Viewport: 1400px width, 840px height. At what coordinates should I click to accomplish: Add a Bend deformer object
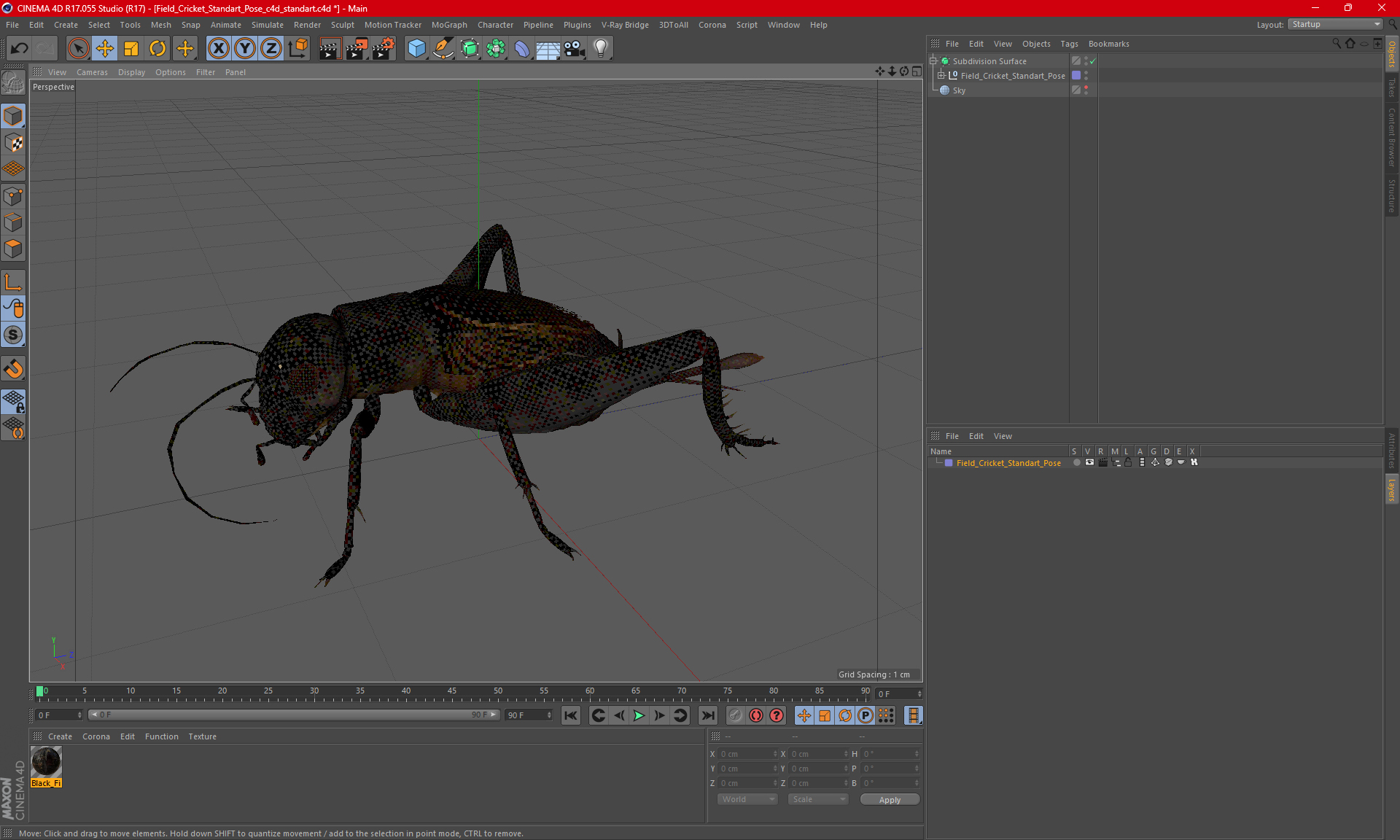pyautogui.click(x=522, y=48)
